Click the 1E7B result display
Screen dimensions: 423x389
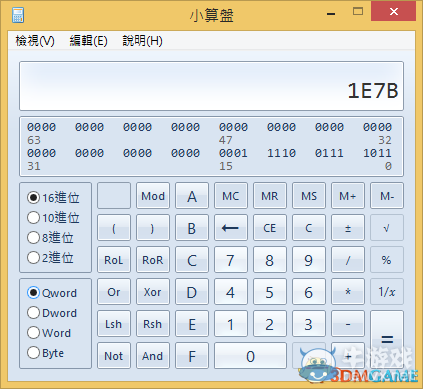(211, 86)
